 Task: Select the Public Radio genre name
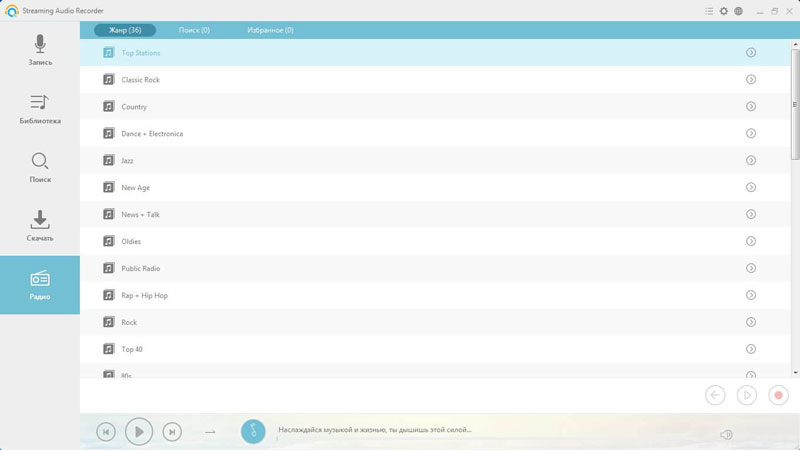point(140,269)
